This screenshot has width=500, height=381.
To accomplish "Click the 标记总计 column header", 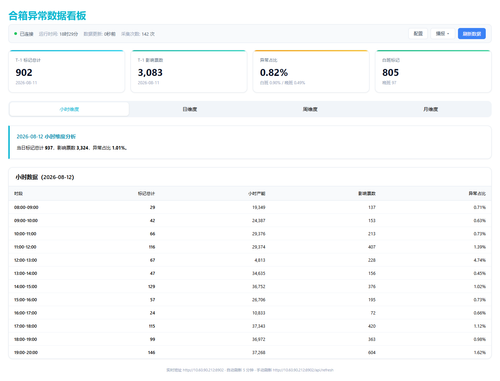I will 146,194.
